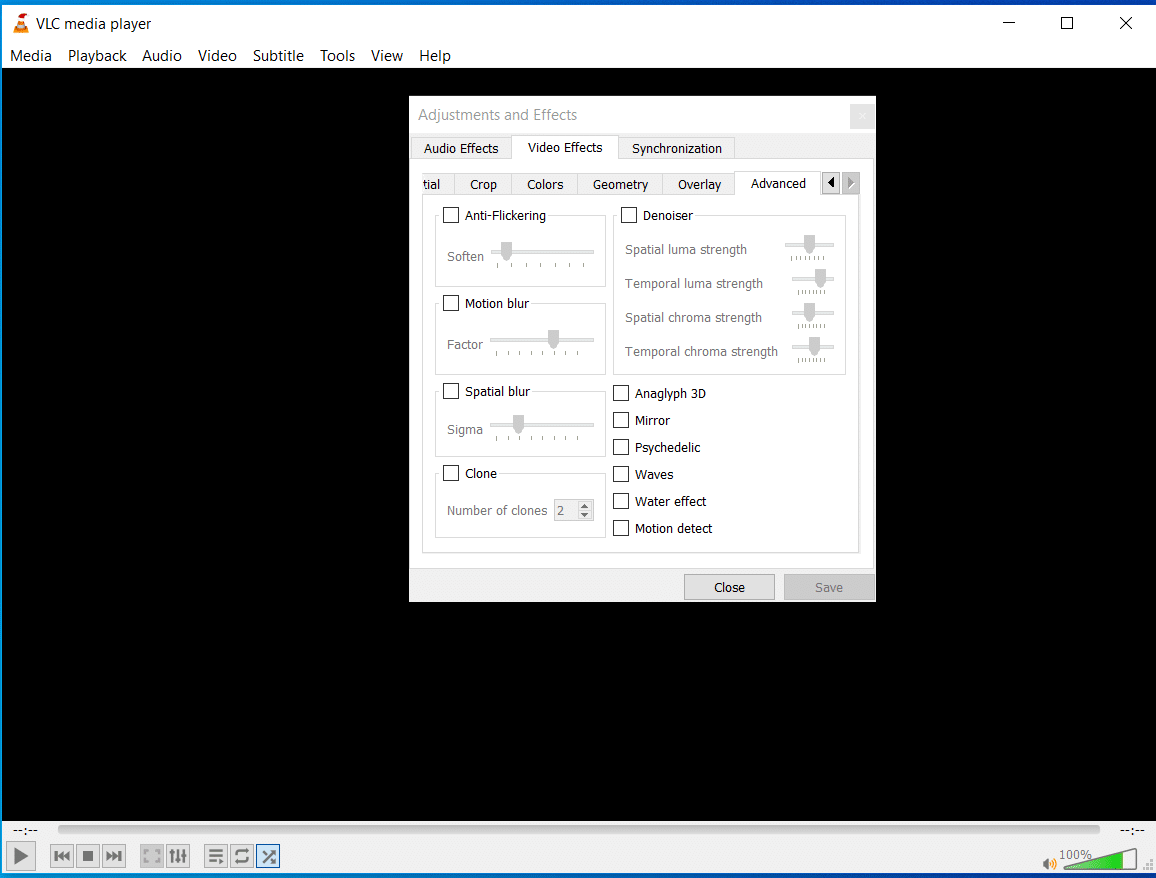Toggle random playback order
The height and width of the screenshot is (878, 1156).
coord(267,856)
